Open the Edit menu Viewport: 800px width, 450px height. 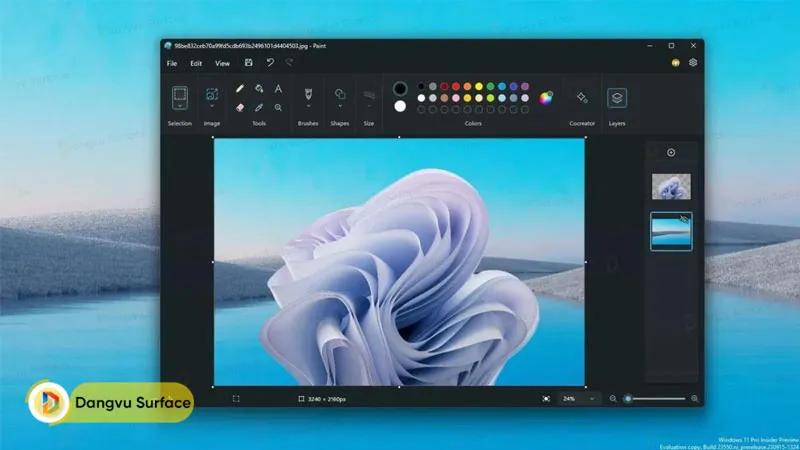coord(196,63)
